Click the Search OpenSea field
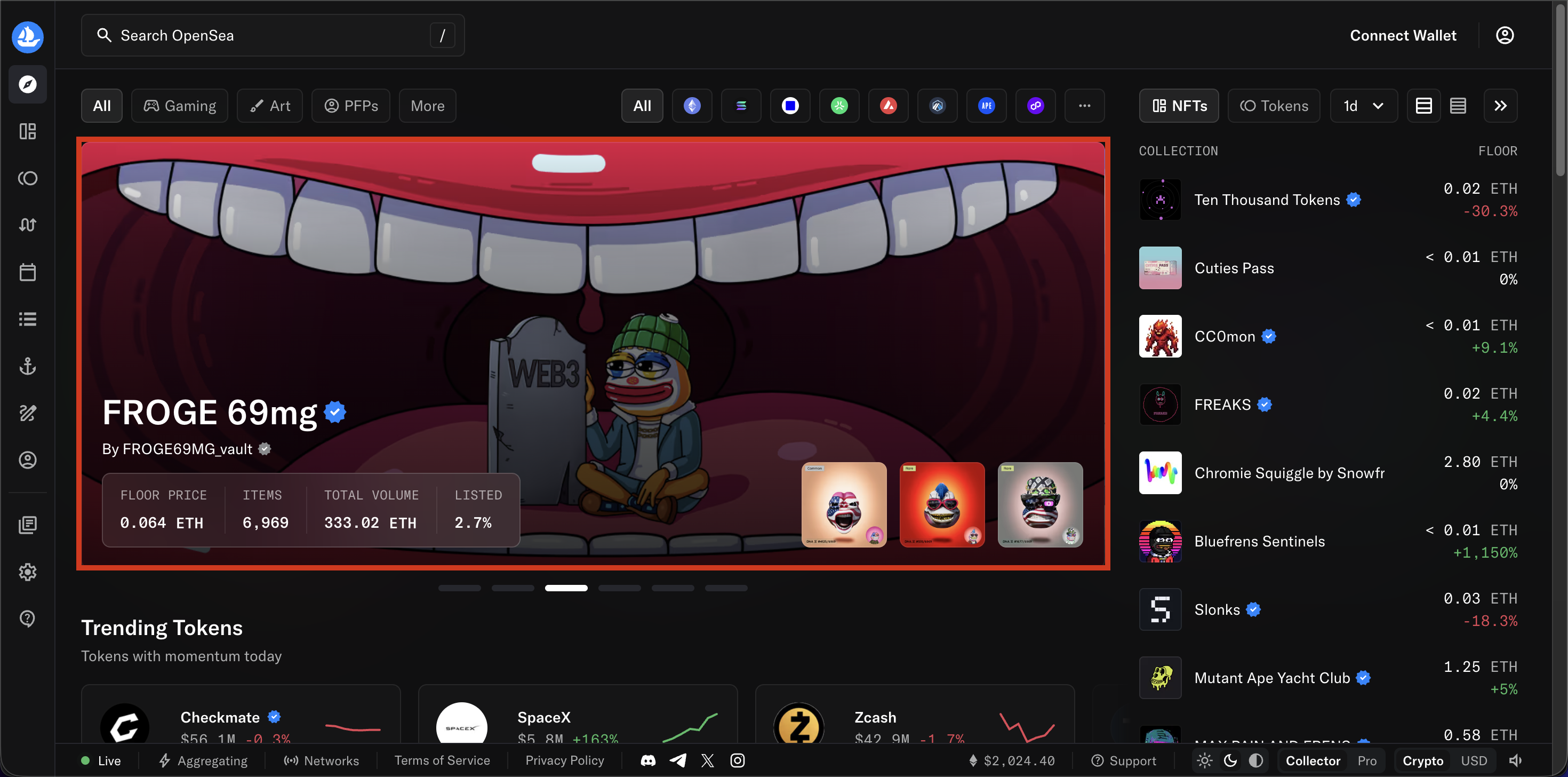This screenshot has width=1568, height=777. [273, 35]
